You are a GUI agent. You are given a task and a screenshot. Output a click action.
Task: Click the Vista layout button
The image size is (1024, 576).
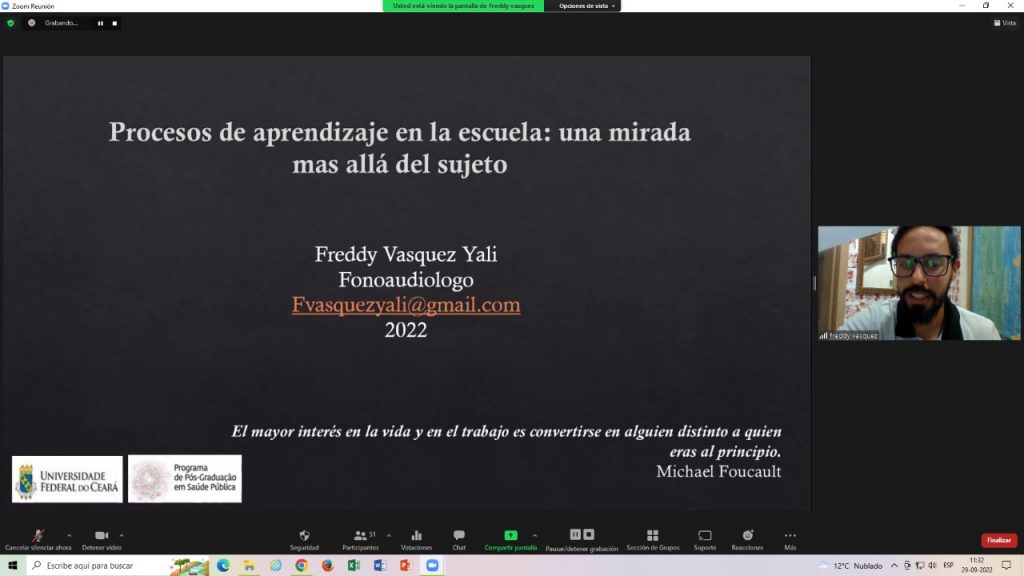coord(1003,23)
